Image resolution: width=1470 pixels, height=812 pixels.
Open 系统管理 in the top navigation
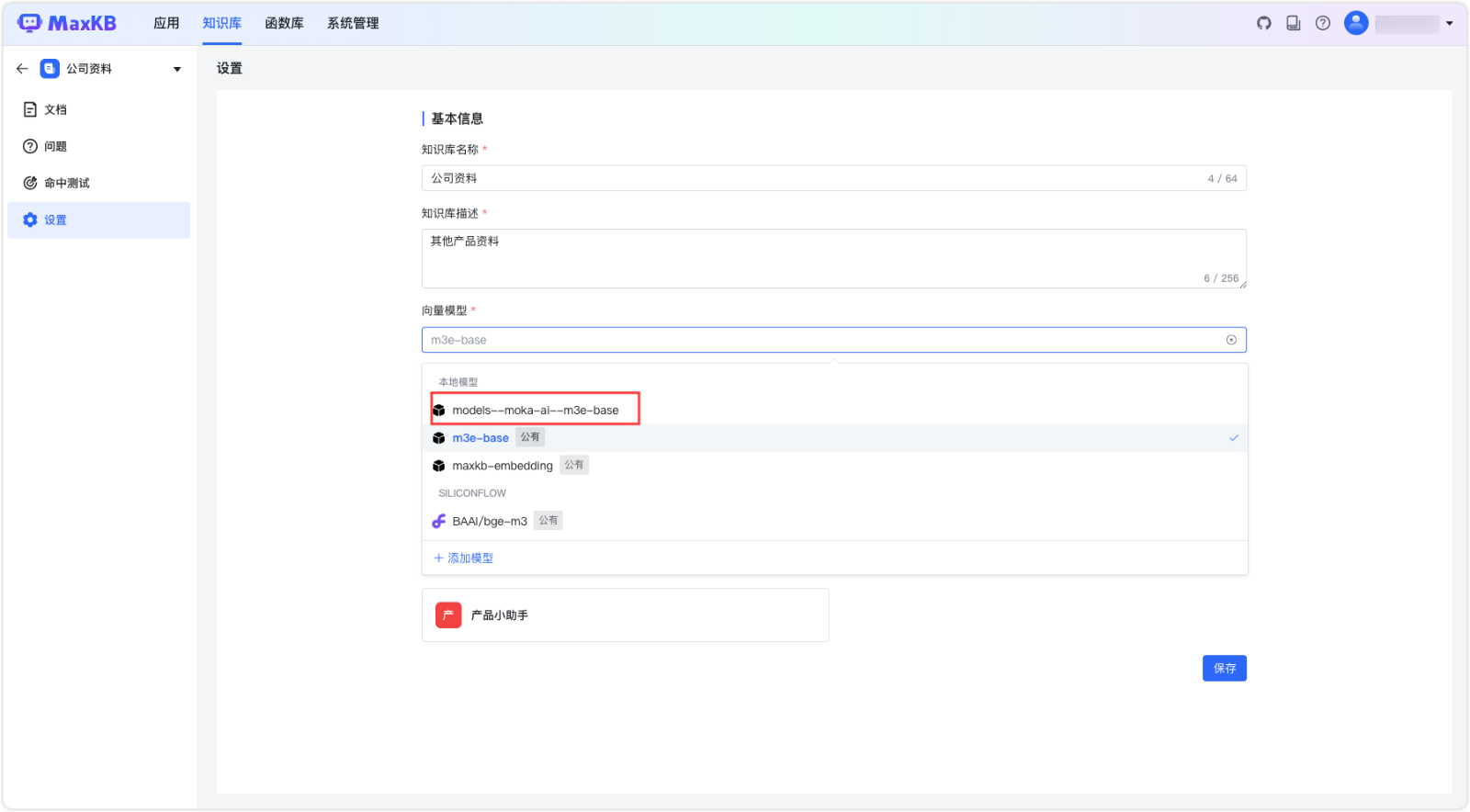point(353,23)
